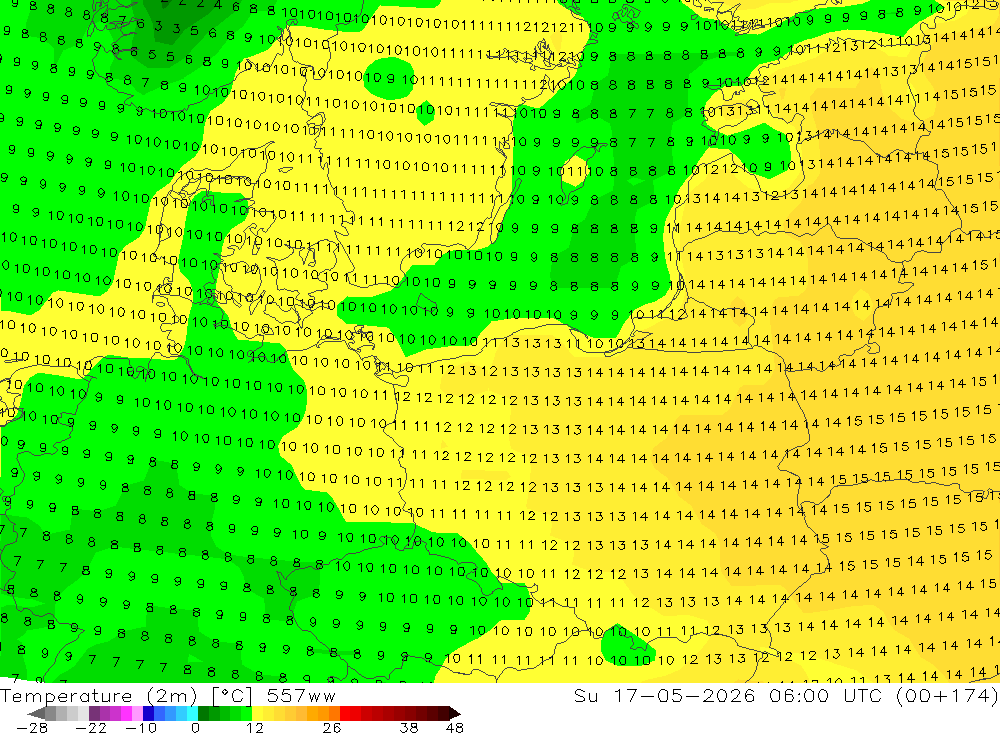
Task: Click the "38" legend scale label
Action: pyautogui.click(x=409, y=728)
